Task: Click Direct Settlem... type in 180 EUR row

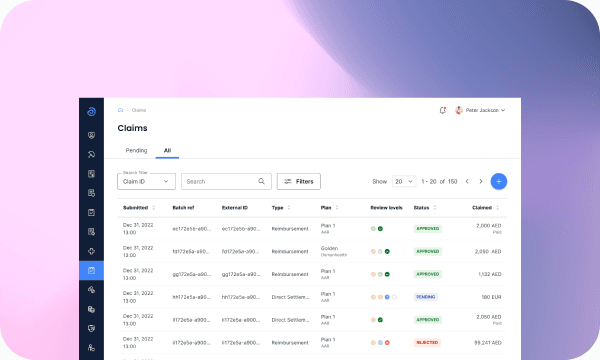Action: [x=290, y=297]
